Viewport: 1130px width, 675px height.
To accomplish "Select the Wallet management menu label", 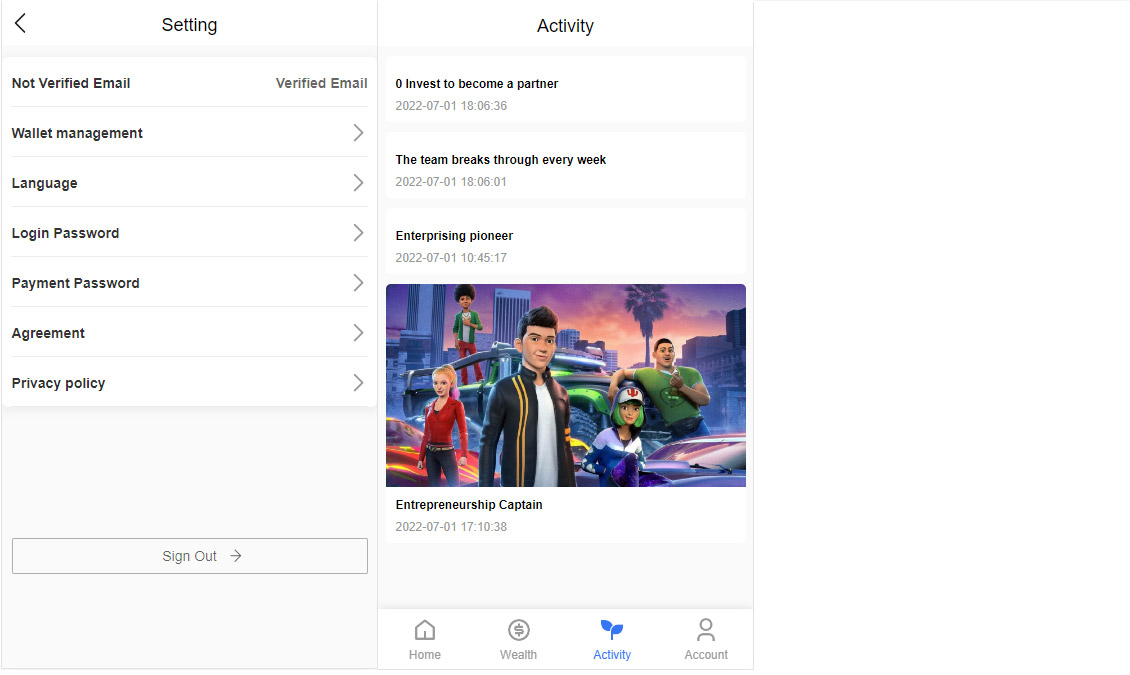I will coord(77,133).
